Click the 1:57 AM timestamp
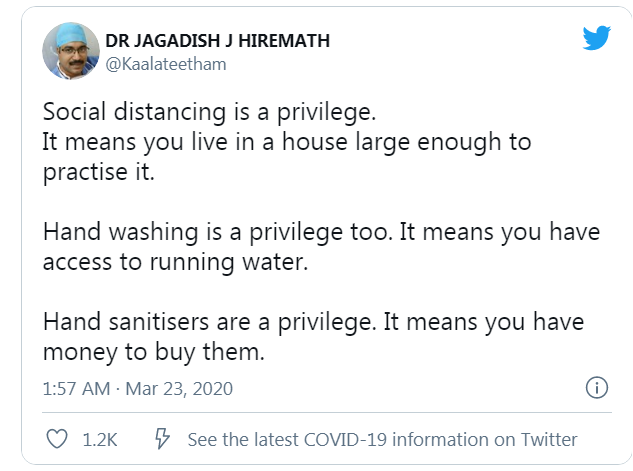The image size is (633, 471). [76, 389]
